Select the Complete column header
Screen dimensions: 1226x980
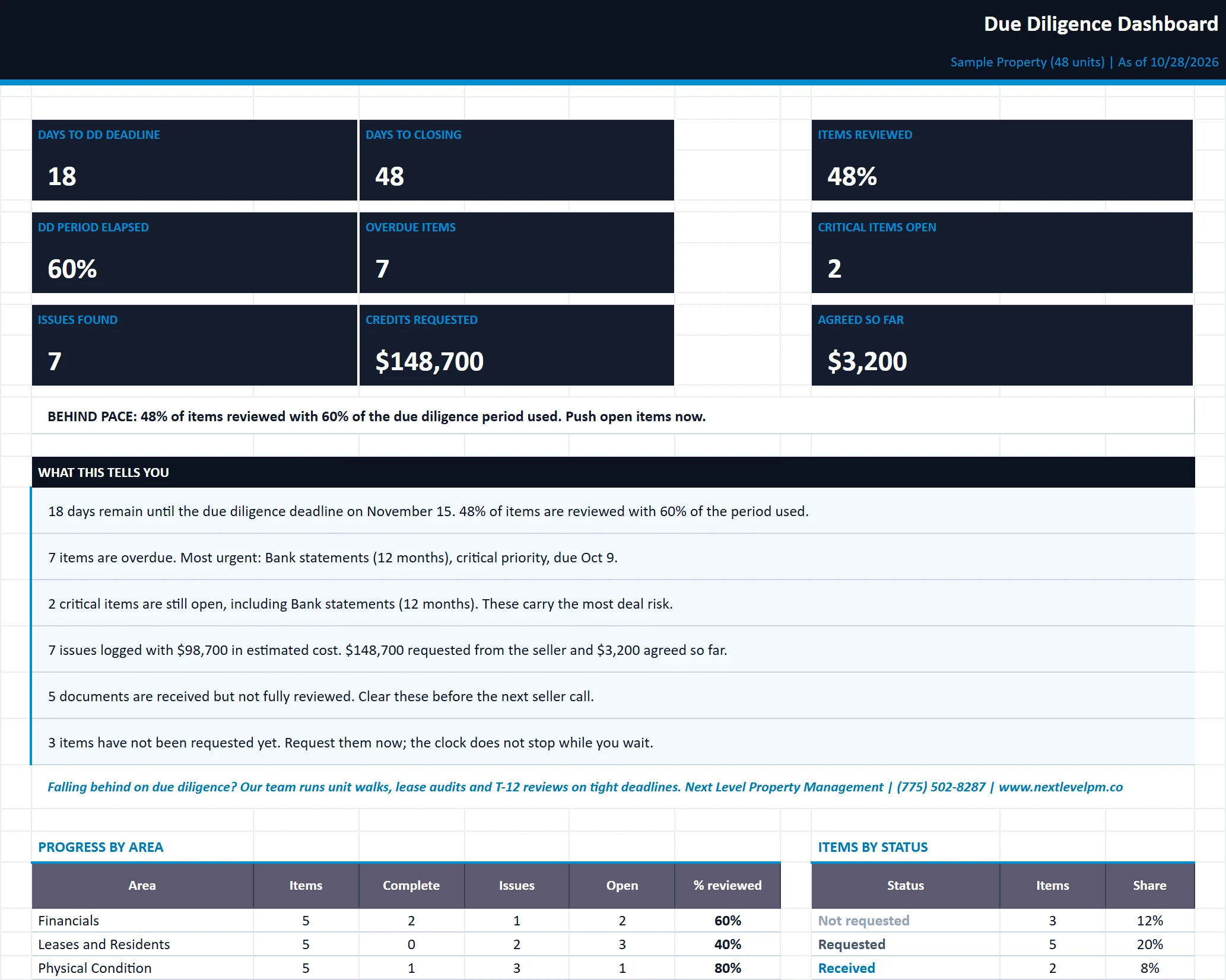click(x=411, y=885)
